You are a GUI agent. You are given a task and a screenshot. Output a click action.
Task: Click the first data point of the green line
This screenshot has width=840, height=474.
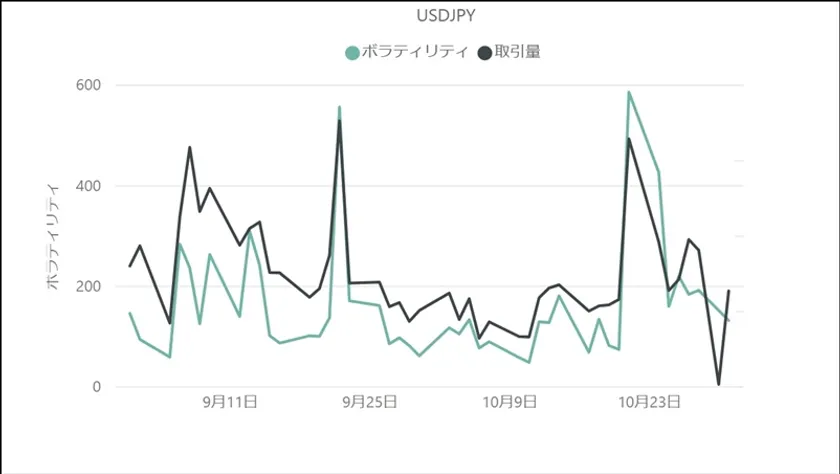click(x=130, y=313)
